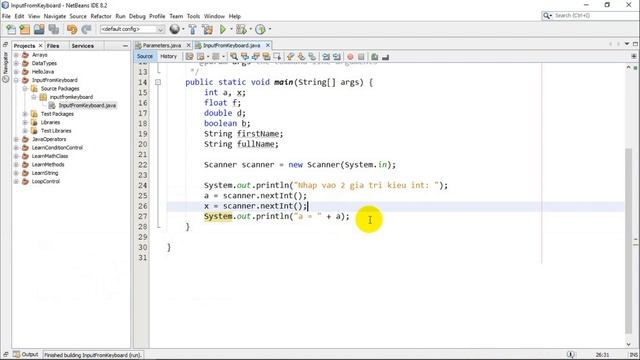
Task: Open the Navigator side panel
Action: click(x=5, y=67)
